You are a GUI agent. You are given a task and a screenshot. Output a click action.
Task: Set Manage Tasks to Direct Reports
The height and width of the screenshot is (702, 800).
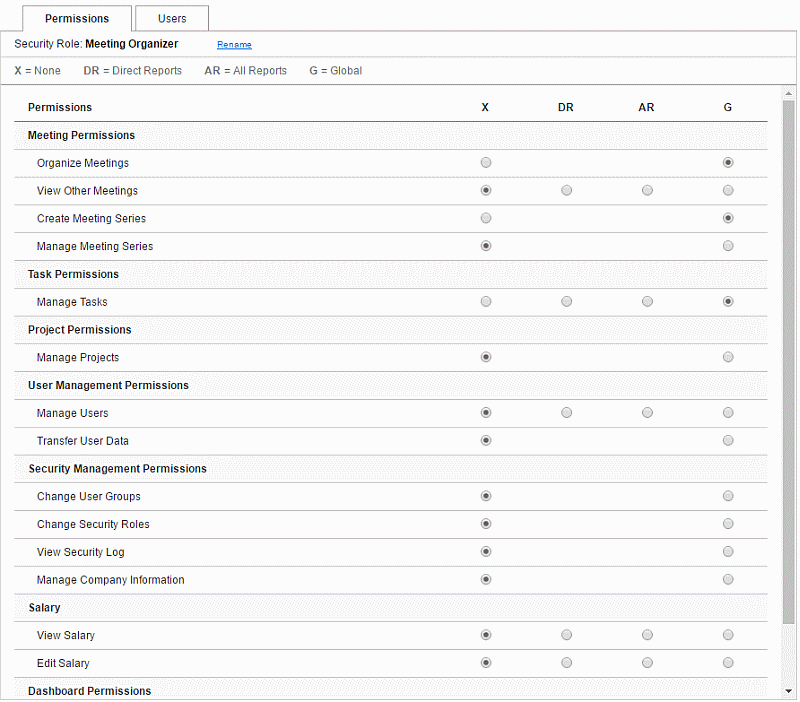pos(566,302)
